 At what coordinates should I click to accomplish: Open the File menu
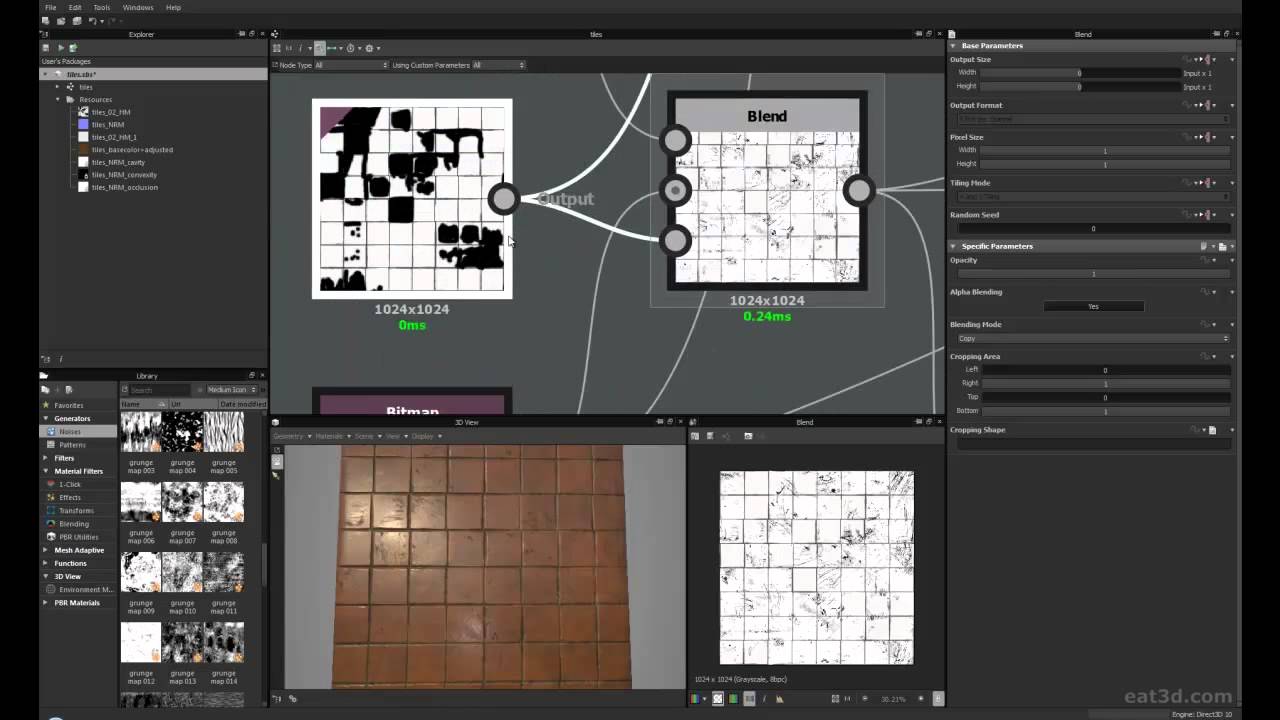[x=50, y=7]
